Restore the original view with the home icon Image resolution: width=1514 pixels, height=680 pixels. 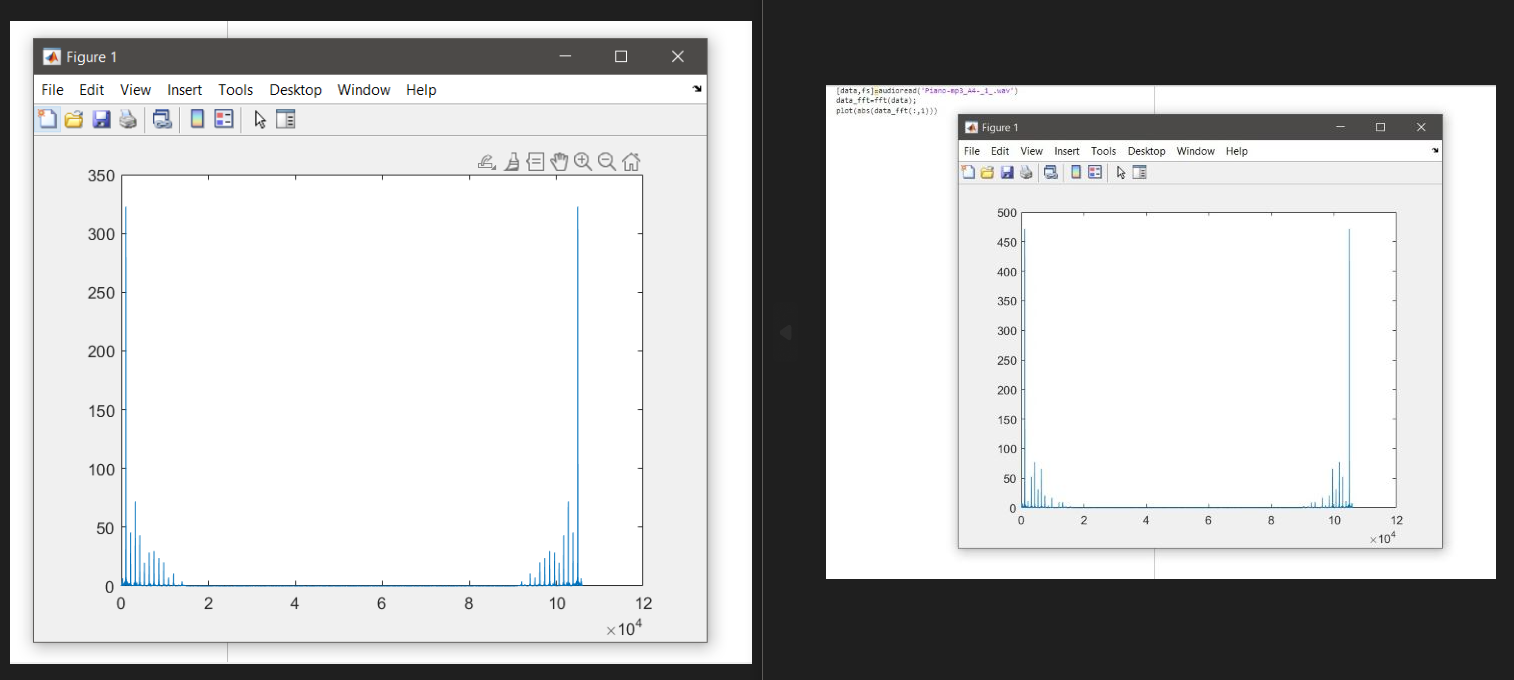click(x=631, y=161)
